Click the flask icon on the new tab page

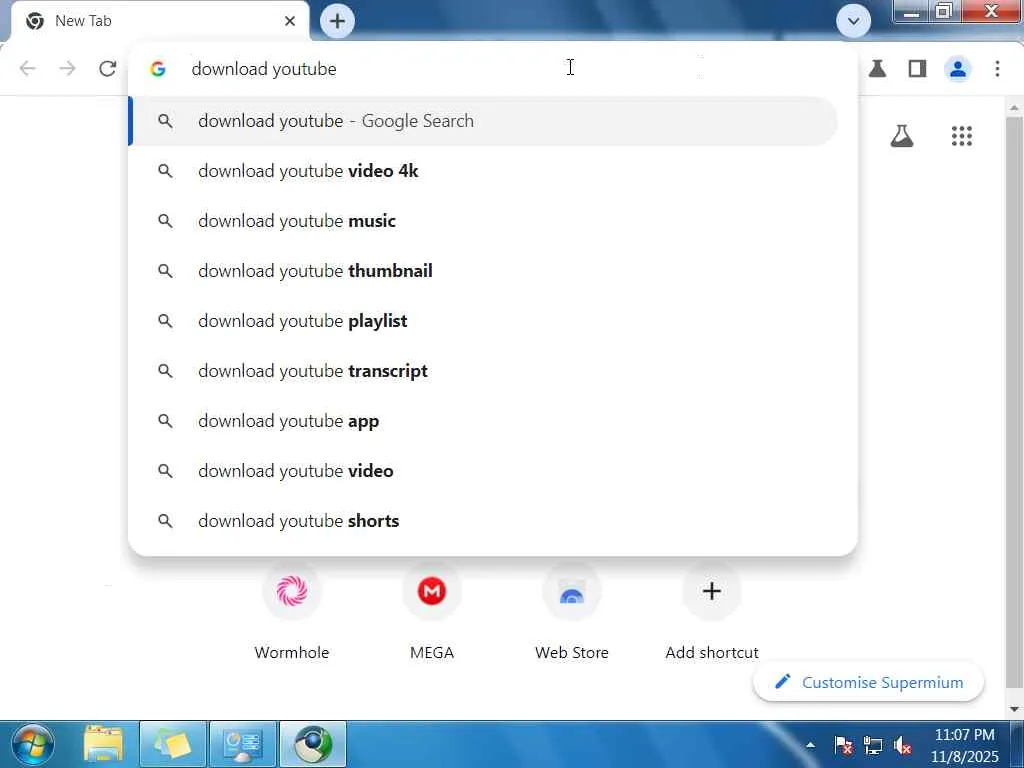pyautogui.click(x=902, y=136)
